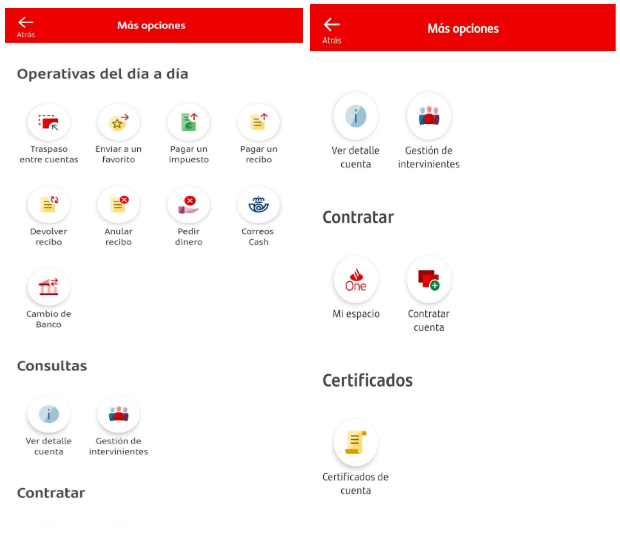Image resolution: width=620 pixels, height=537 pixels.
Task: Launch Correos Cash service
Action: pyautogui.click(x=258, y=206)
